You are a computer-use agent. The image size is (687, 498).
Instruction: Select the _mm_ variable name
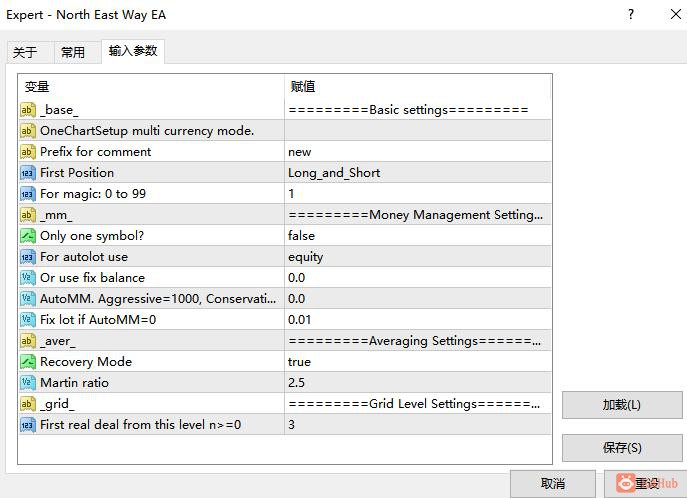point(56,215)
